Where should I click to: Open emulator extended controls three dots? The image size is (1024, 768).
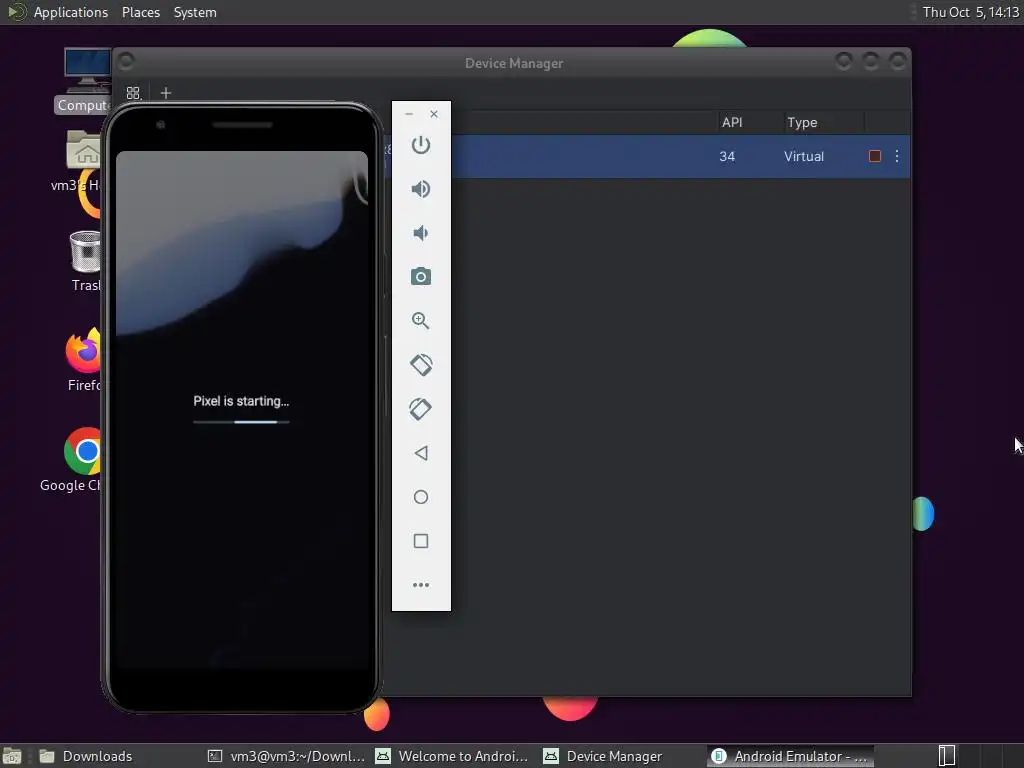pyautogui.click(x=421, y=584)
